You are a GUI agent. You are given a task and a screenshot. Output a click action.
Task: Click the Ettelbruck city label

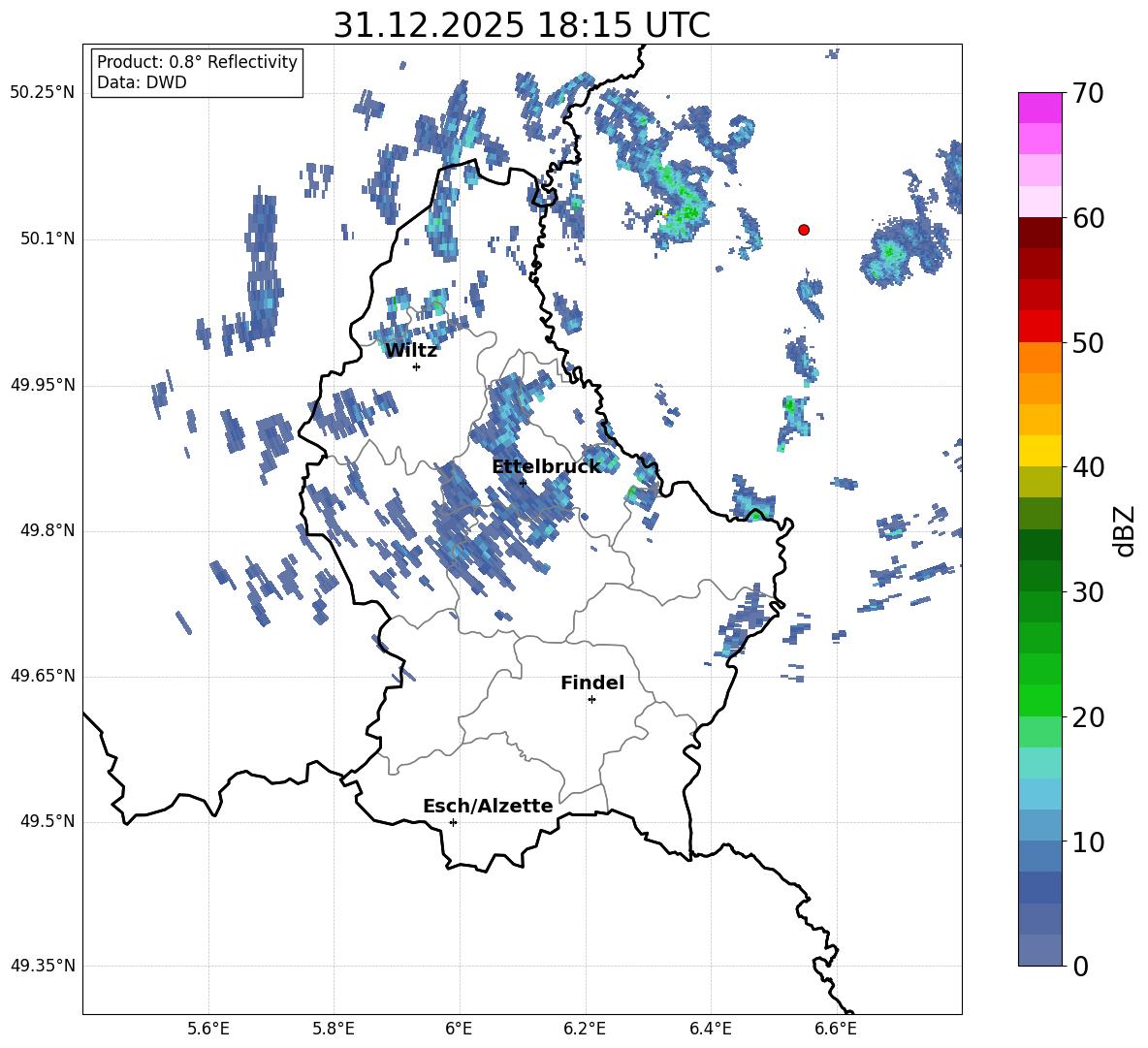point(546,467)
